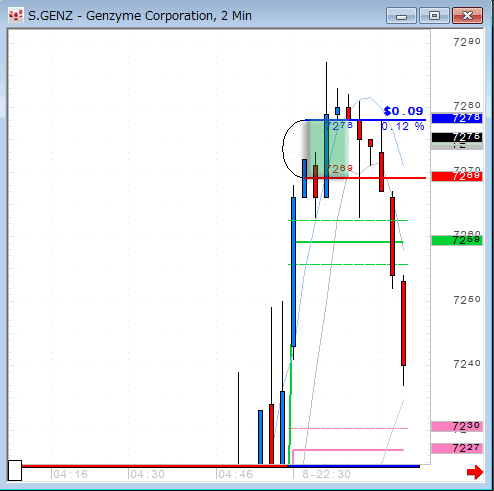Click the $0.09 profit text
Screen dimensions: 494x491
point(403,111)
